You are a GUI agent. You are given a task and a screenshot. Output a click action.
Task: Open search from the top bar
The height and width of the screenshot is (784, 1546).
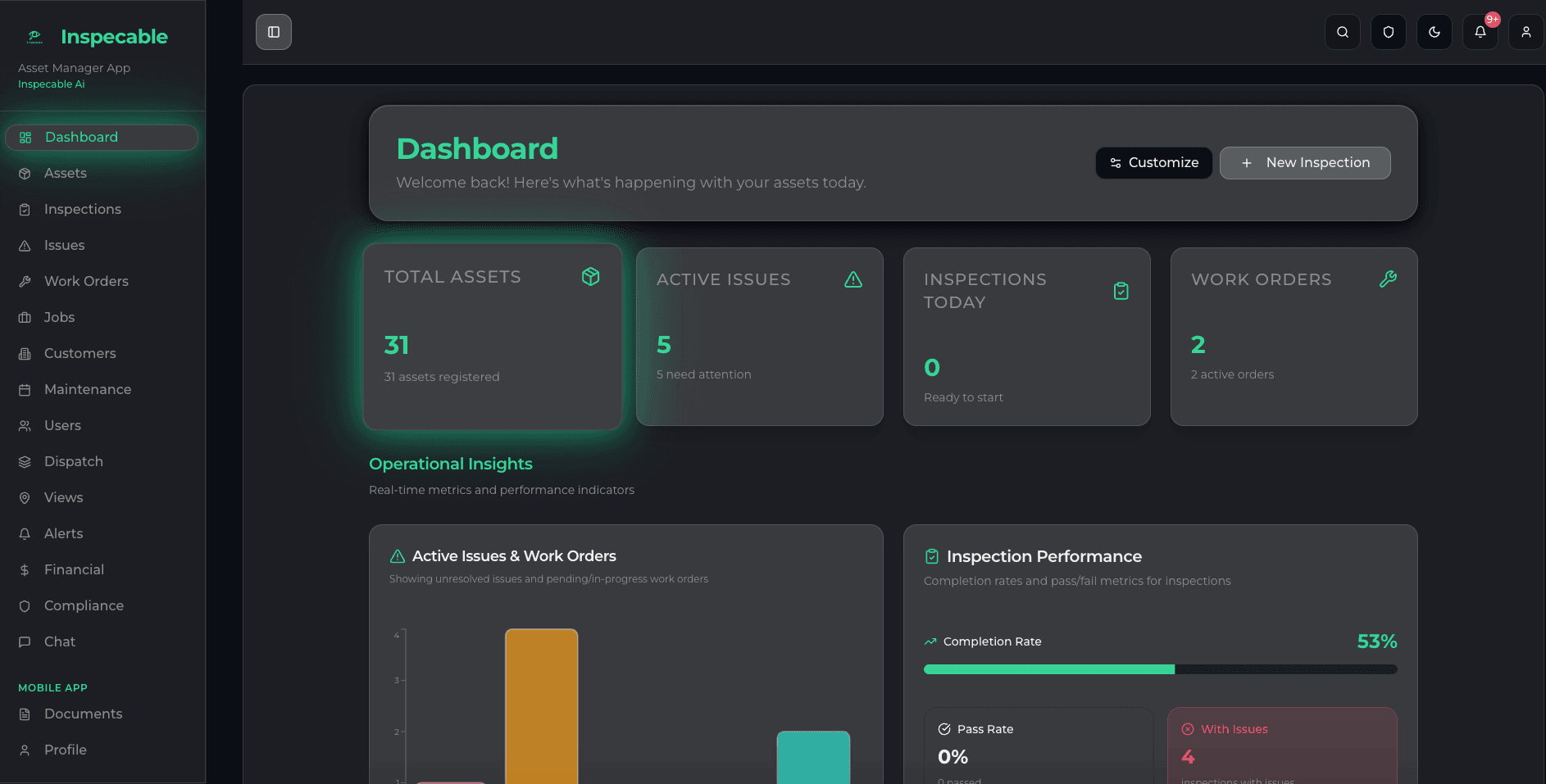point(1343,32)
